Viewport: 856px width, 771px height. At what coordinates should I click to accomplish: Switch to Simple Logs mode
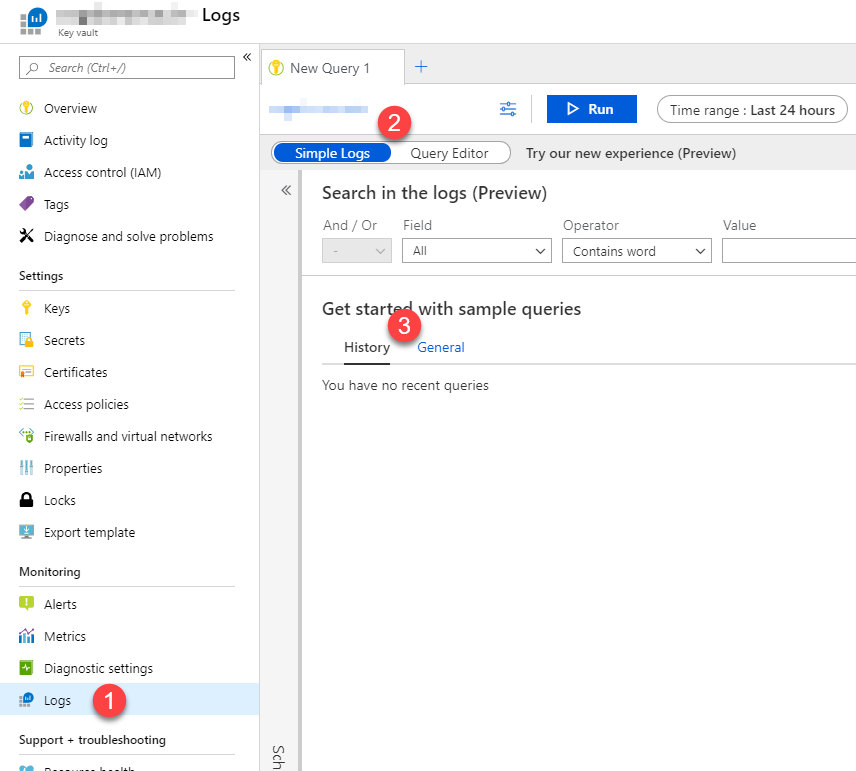click(332, 153)
